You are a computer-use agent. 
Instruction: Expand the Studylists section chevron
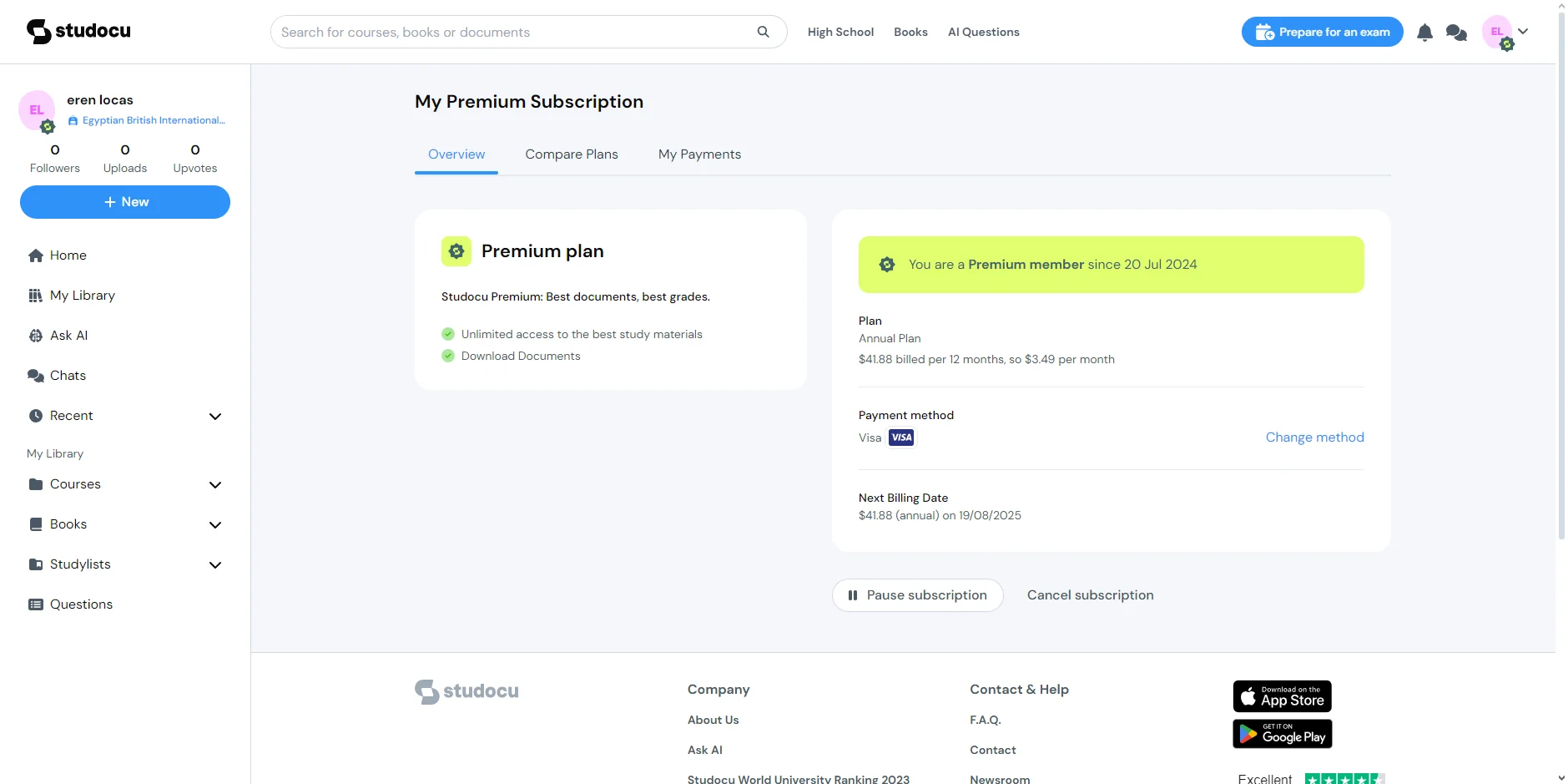click(x=215, y=564)
